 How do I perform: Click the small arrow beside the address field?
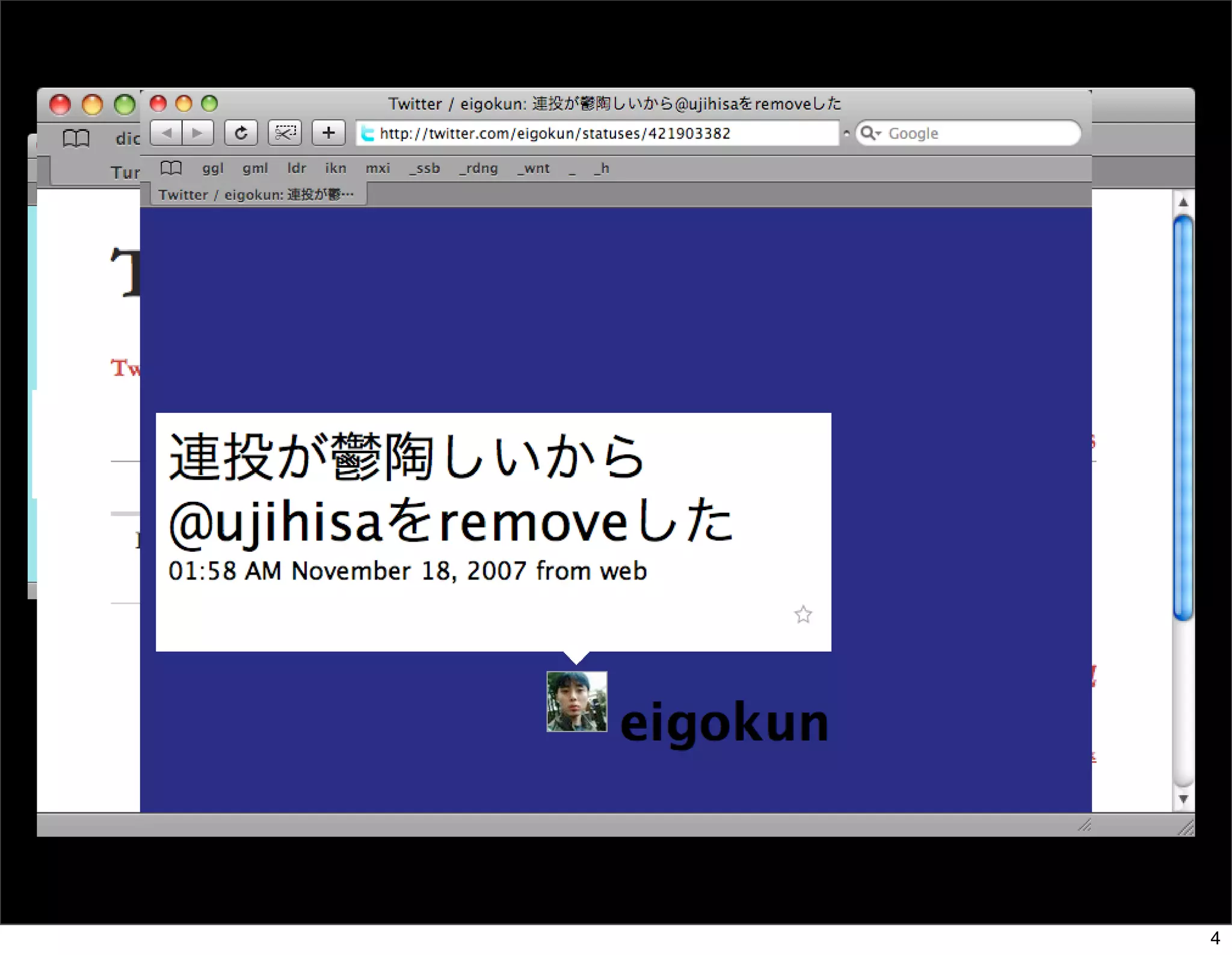pos(846,133)
